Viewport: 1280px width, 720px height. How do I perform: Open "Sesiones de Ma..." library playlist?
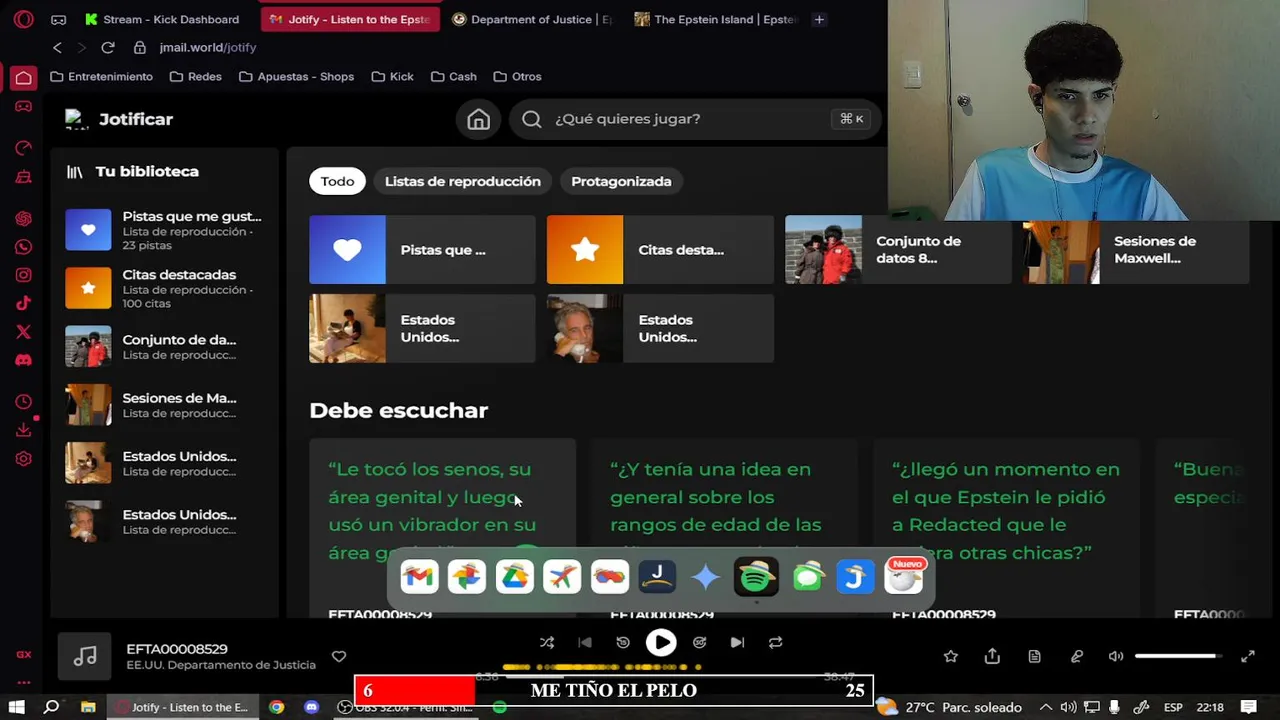tap(164, 405)
